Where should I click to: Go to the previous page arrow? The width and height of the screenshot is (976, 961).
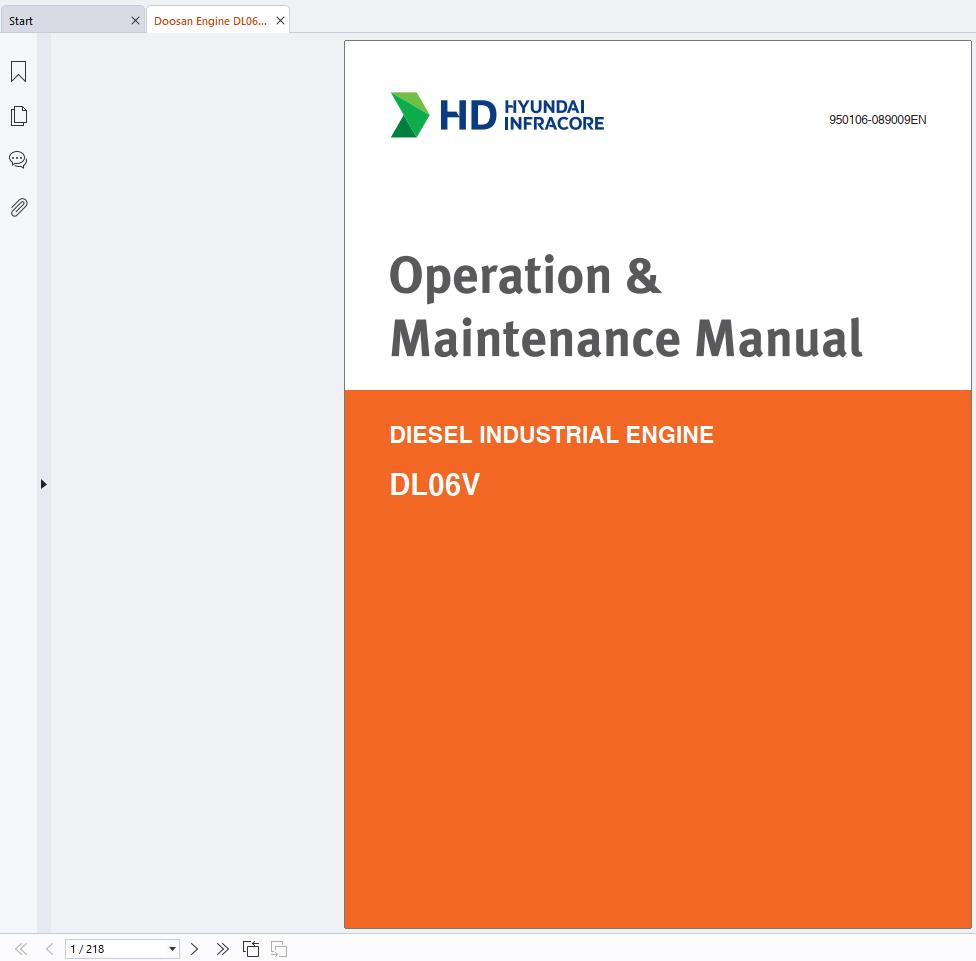tap(49, 948)
